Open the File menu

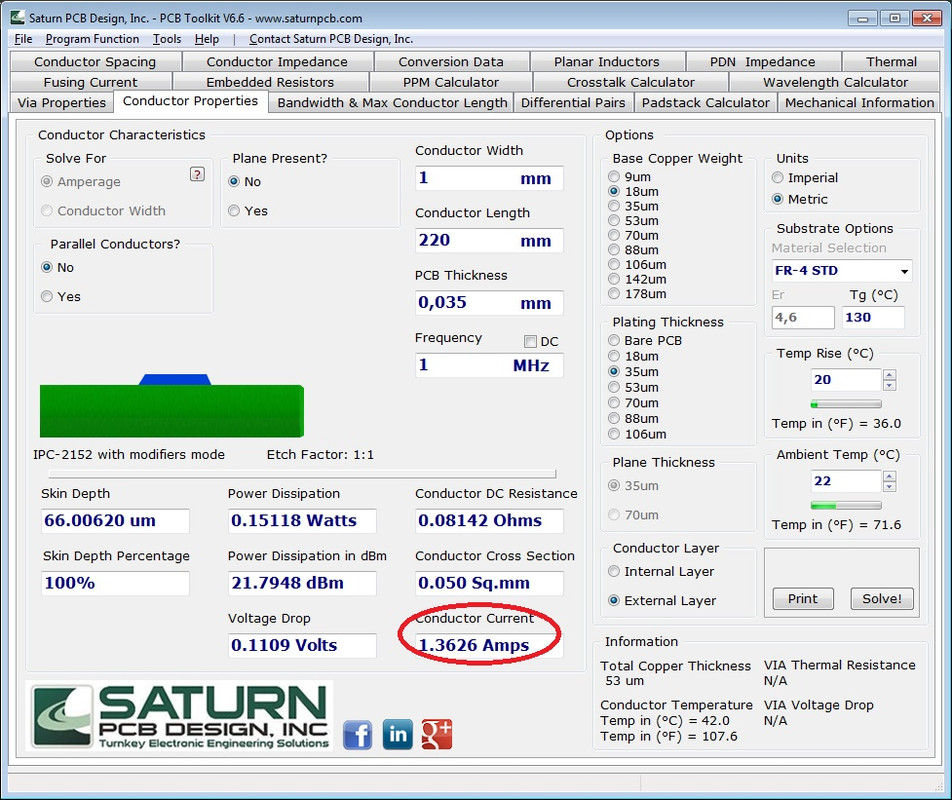(23, 39)
